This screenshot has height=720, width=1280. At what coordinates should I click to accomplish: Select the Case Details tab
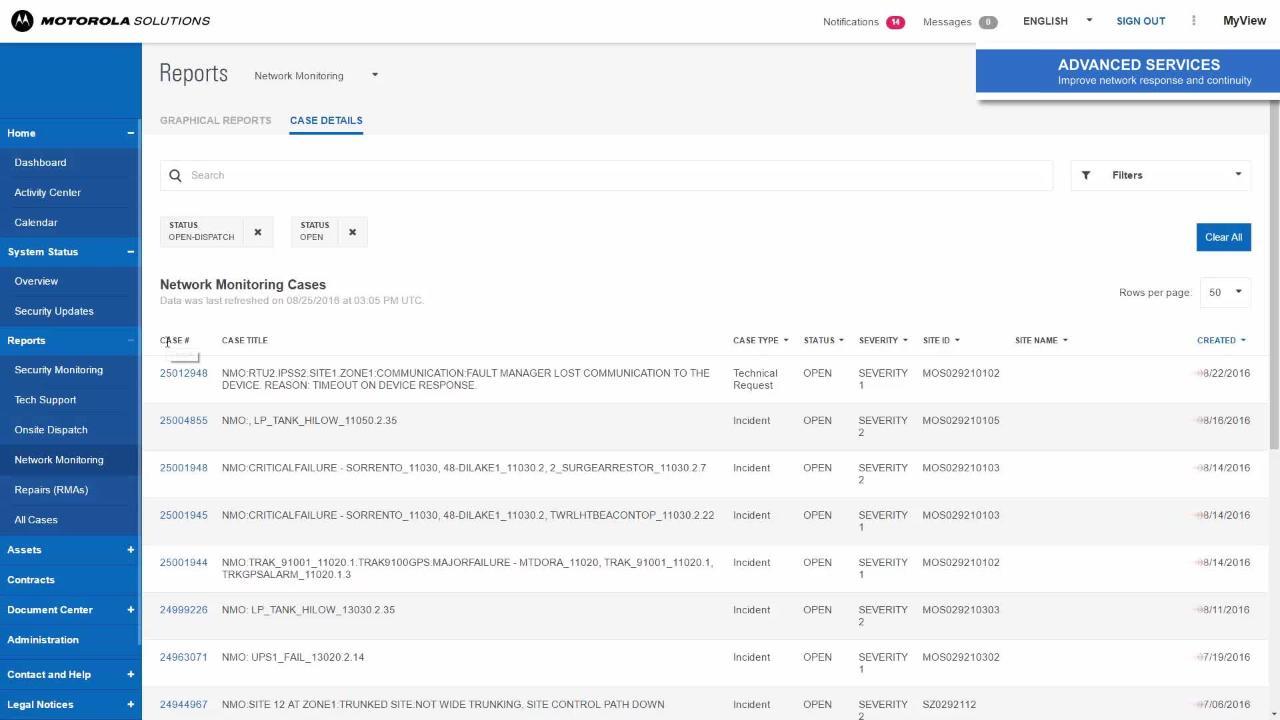[x=326, y=120]
